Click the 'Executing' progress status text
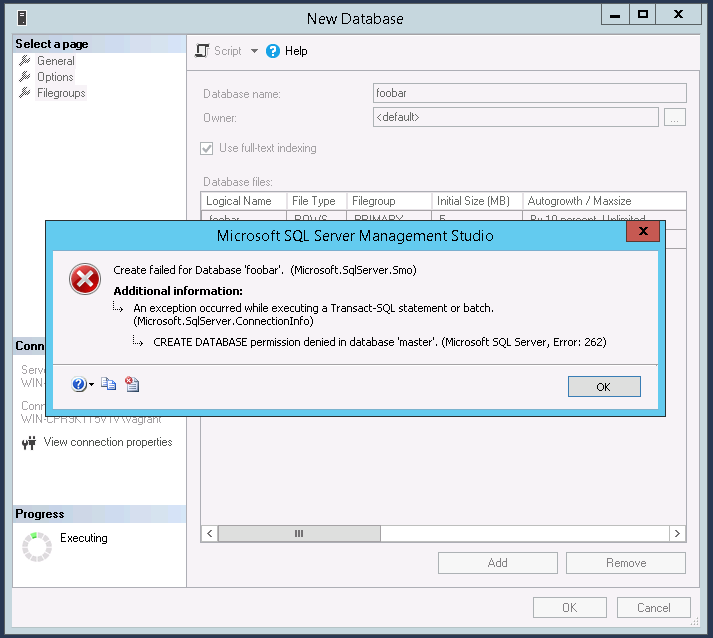 pyautogui.click(x=84, y=538)
